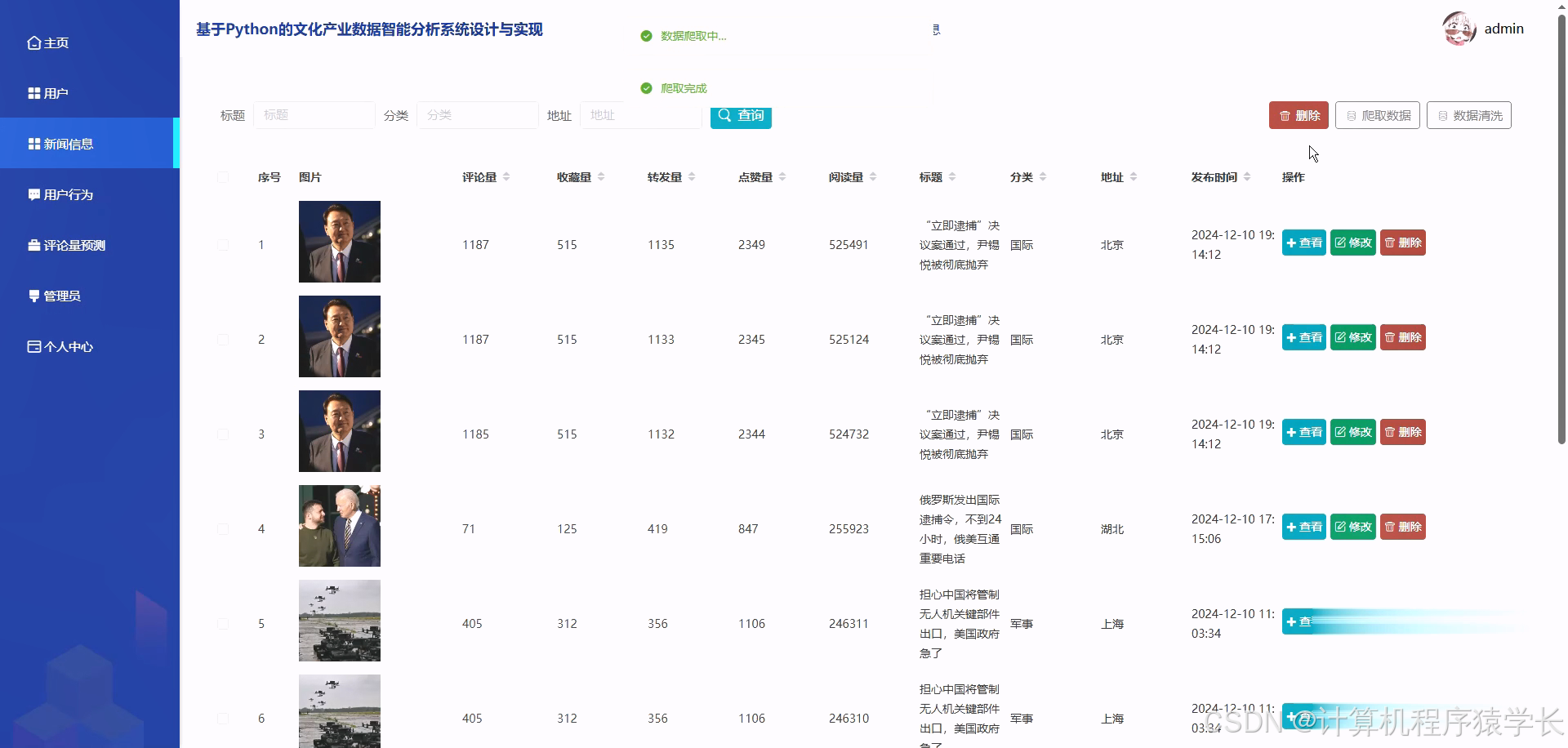Screen dimensions: 1568x748
Task: Click the document icon on 爬取数据 button
Action: pyautogui.click(x=1352, y=115)
